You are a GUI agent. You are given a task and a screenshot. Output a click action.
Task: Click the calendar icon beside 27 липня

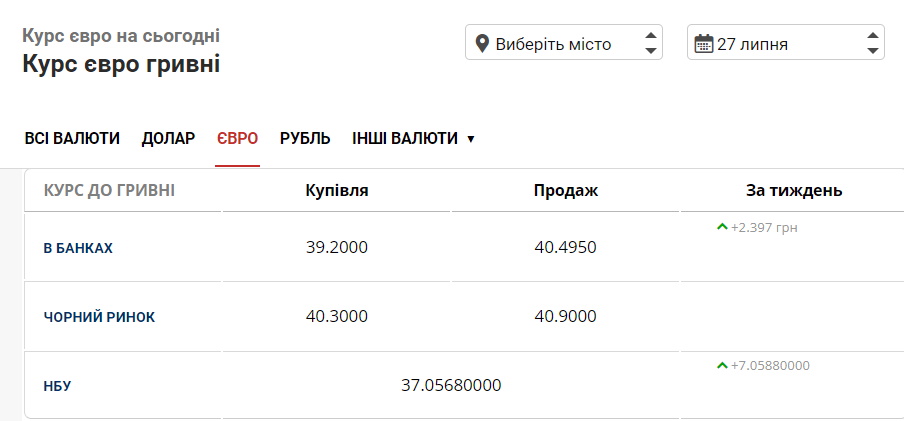coord(703,44)
